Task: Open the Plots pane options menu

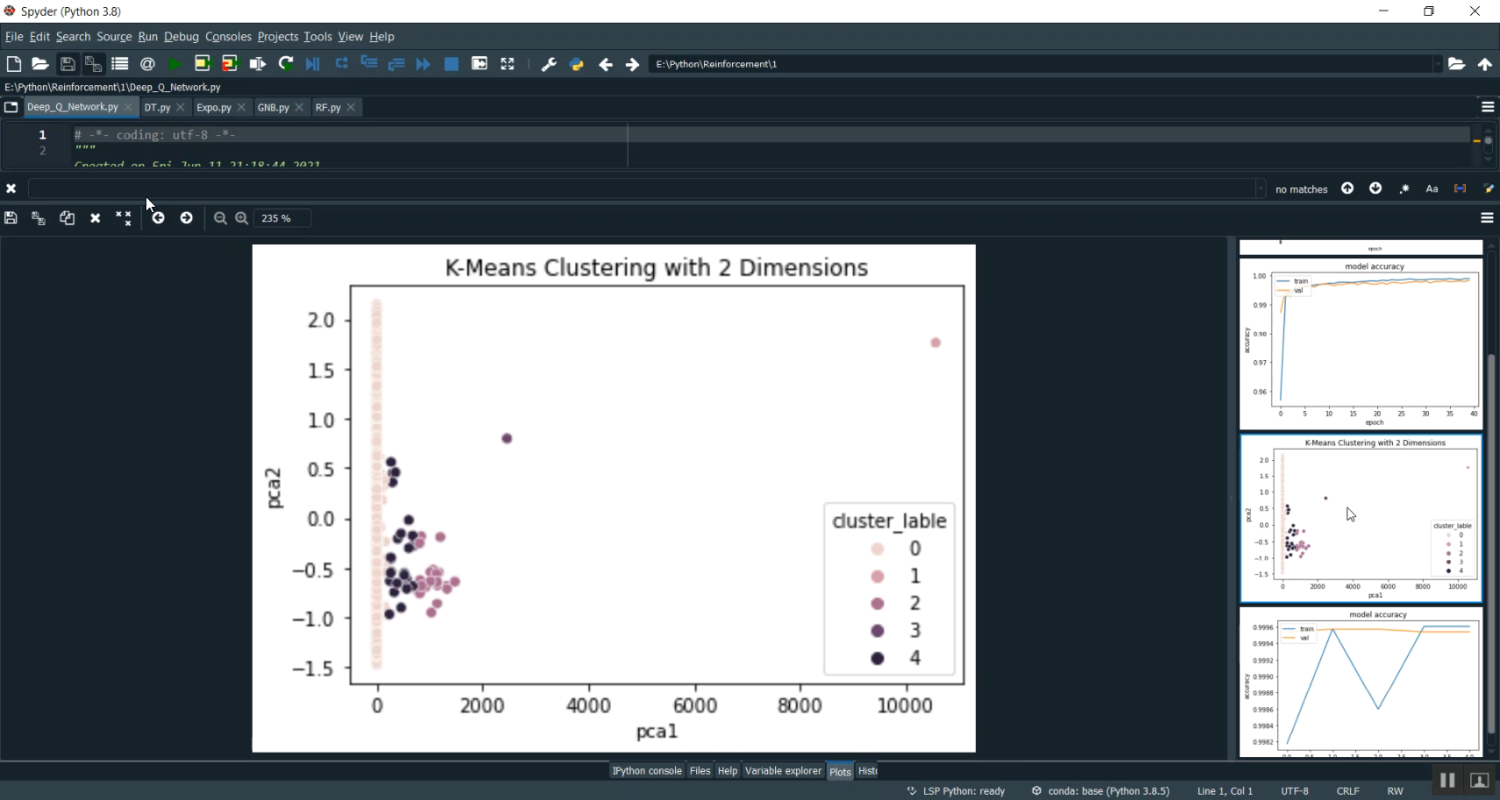Action: tap(1487, 218)
